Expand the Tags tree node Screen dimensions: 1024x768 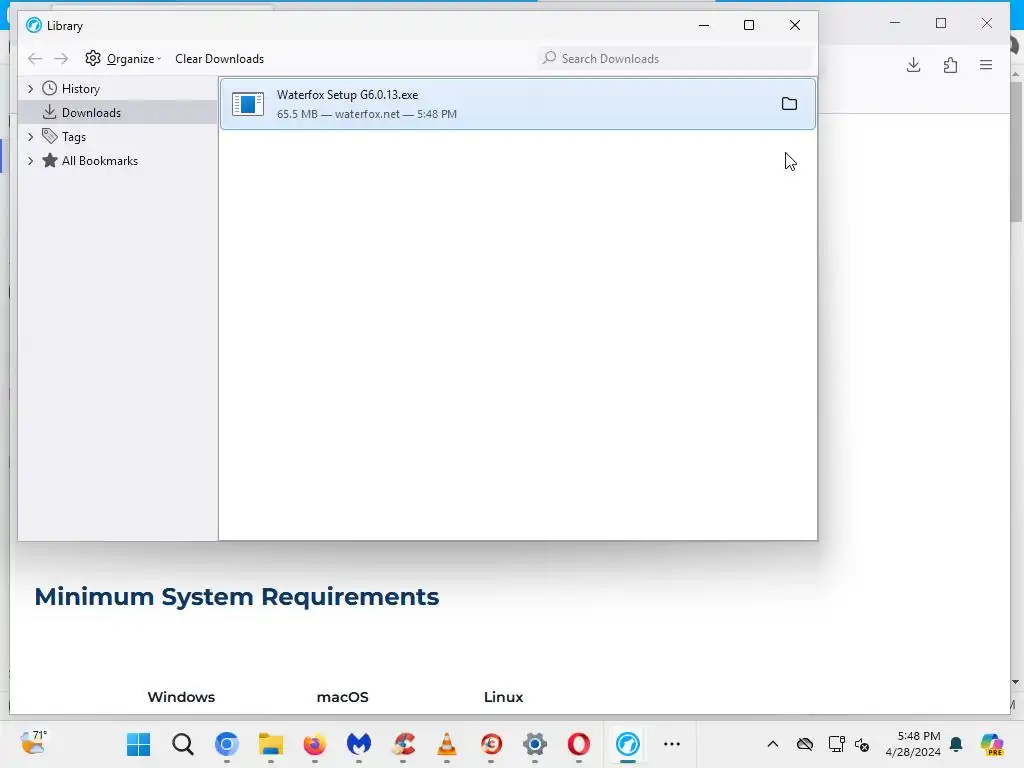point(30,136)
